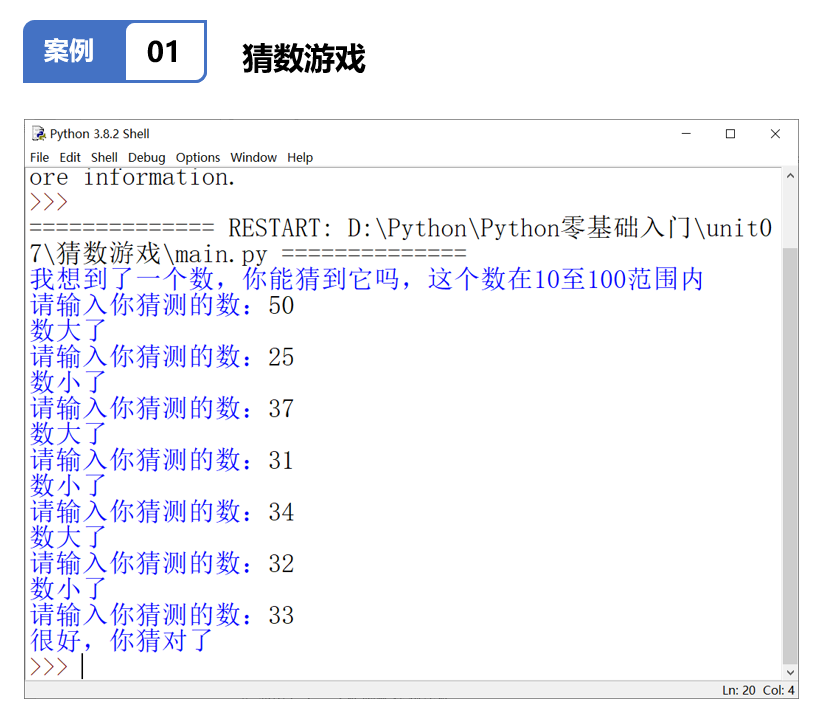Click the guess value 33
This screenshot has height=721, width=833.
pos(281,615)
